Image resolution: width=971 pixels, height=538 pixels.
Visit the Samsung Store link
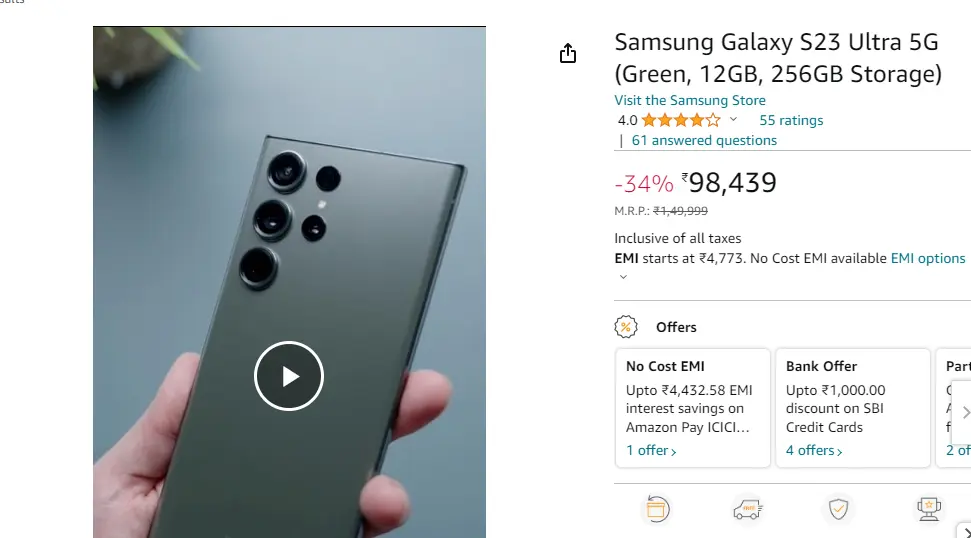point(690,100)
